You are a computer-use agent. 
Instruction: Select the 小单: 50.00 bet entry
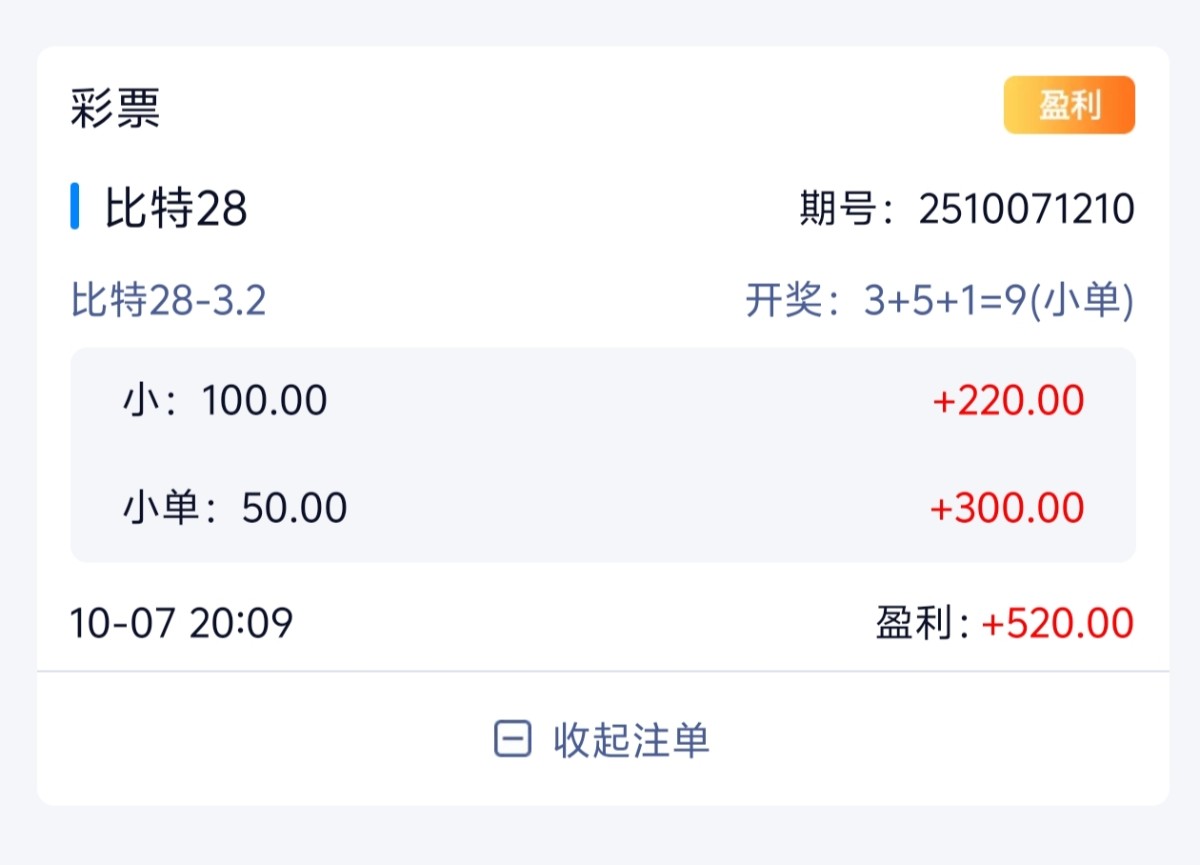(234, 508)
